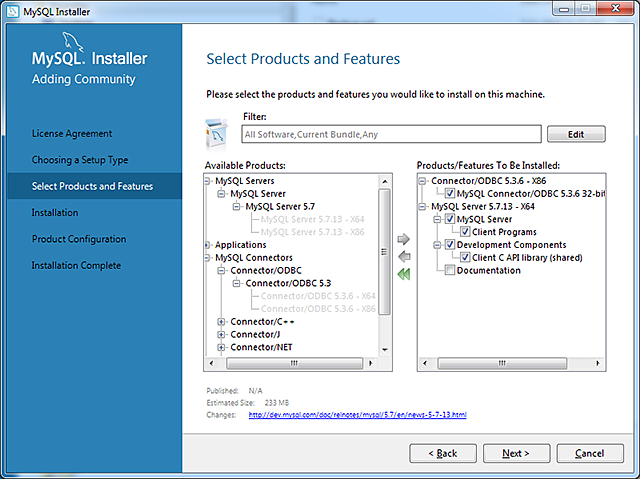Enable the Documentation checkbox

451,271
